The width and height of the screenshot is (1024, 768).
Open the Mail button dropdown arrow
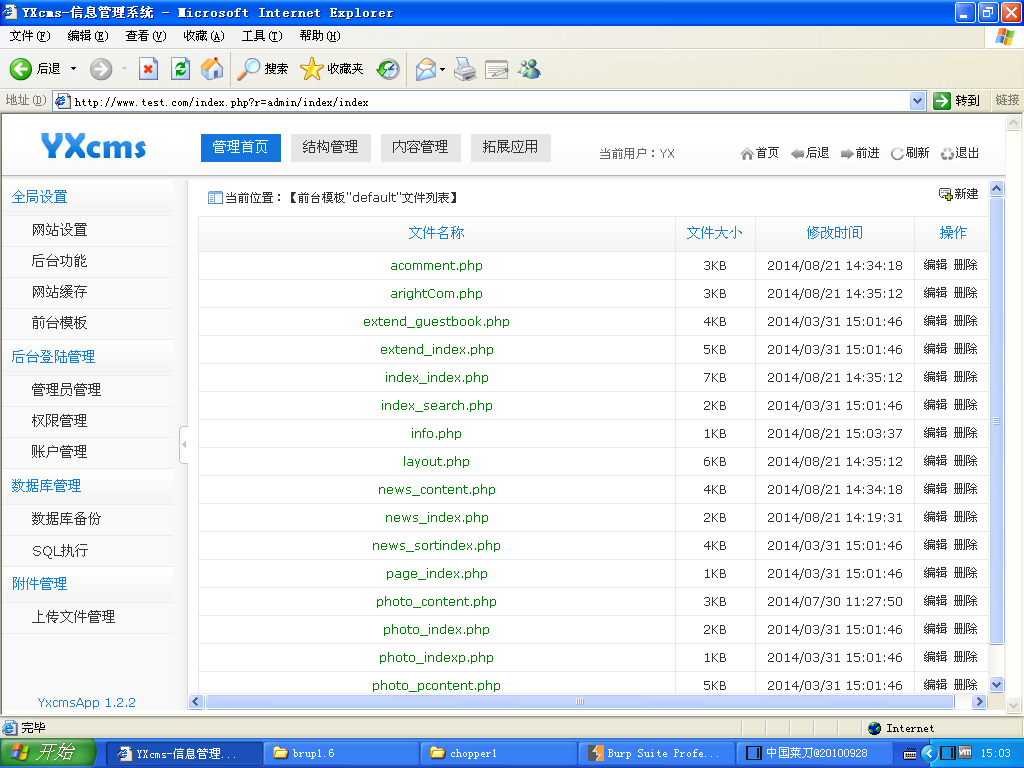(442, 69)
